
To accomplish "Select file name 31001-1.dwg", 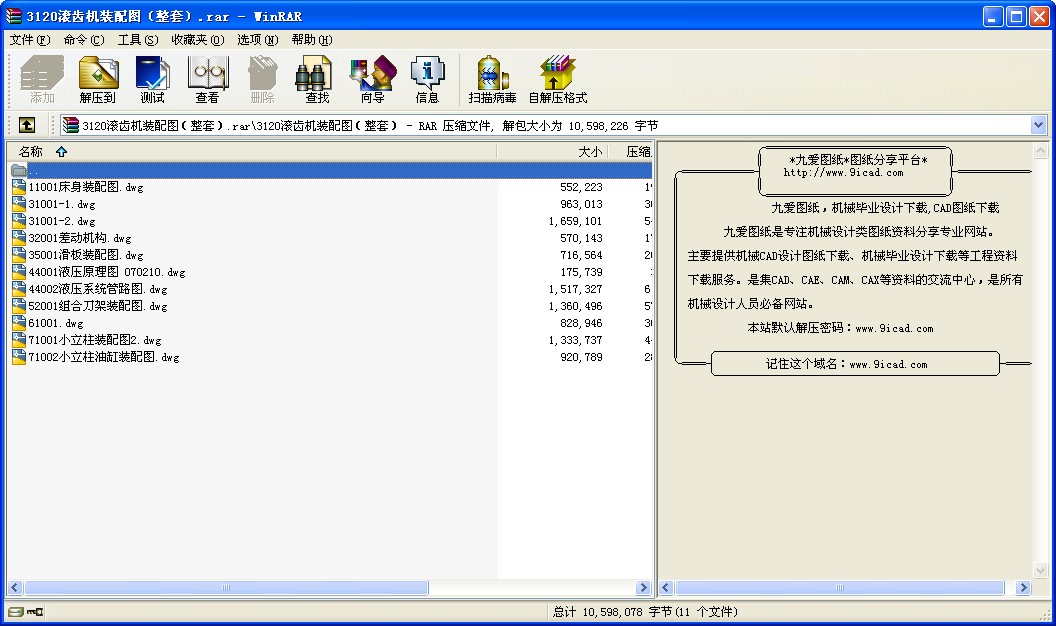I will pos(62,204).
